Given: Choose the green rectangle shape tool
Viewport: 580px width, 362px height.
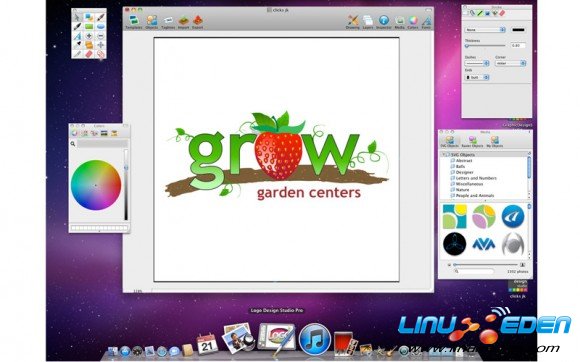Looking at the screenshot, I should pos(89,27).
